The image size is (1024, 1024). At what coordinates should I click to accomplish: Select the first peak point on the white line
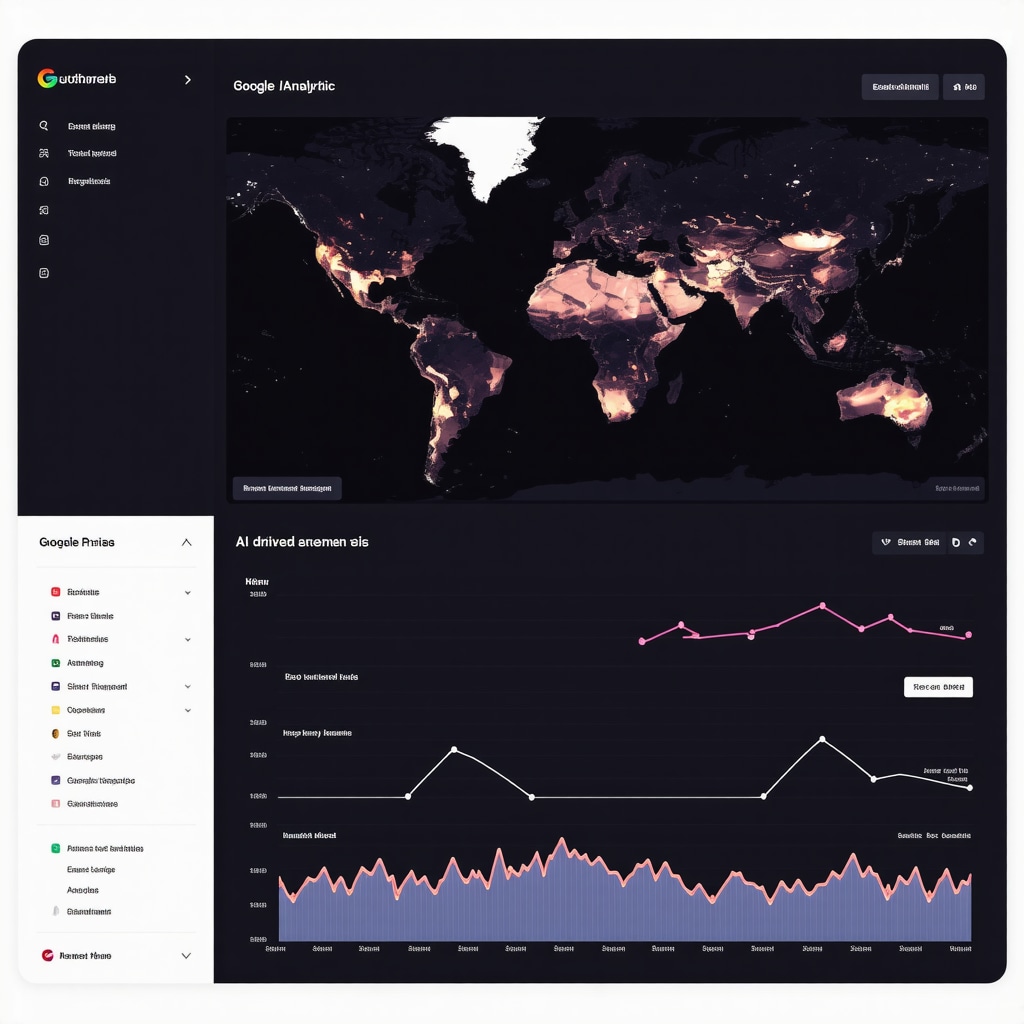(x=455, y=750)
